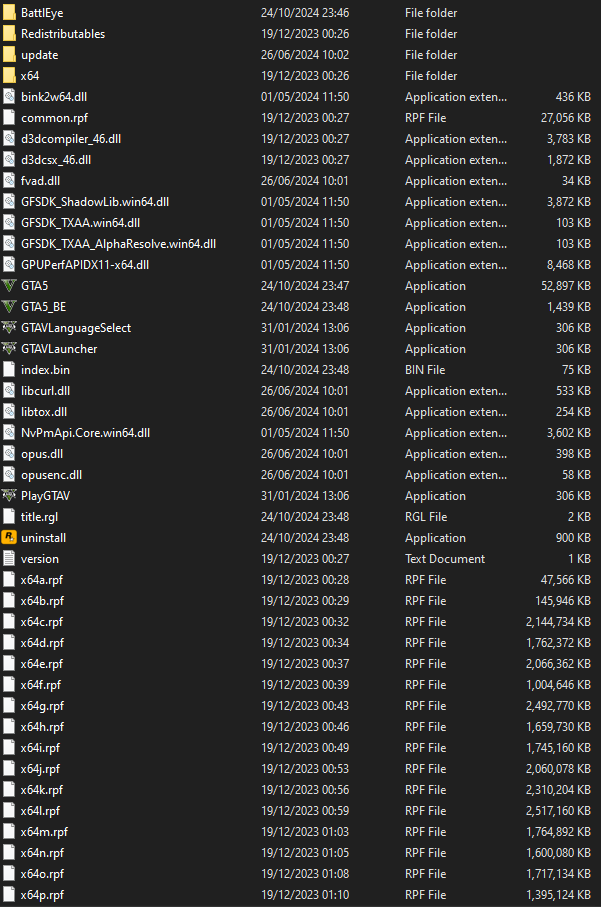Select the x64m.rpf file name

coord(44,832)
